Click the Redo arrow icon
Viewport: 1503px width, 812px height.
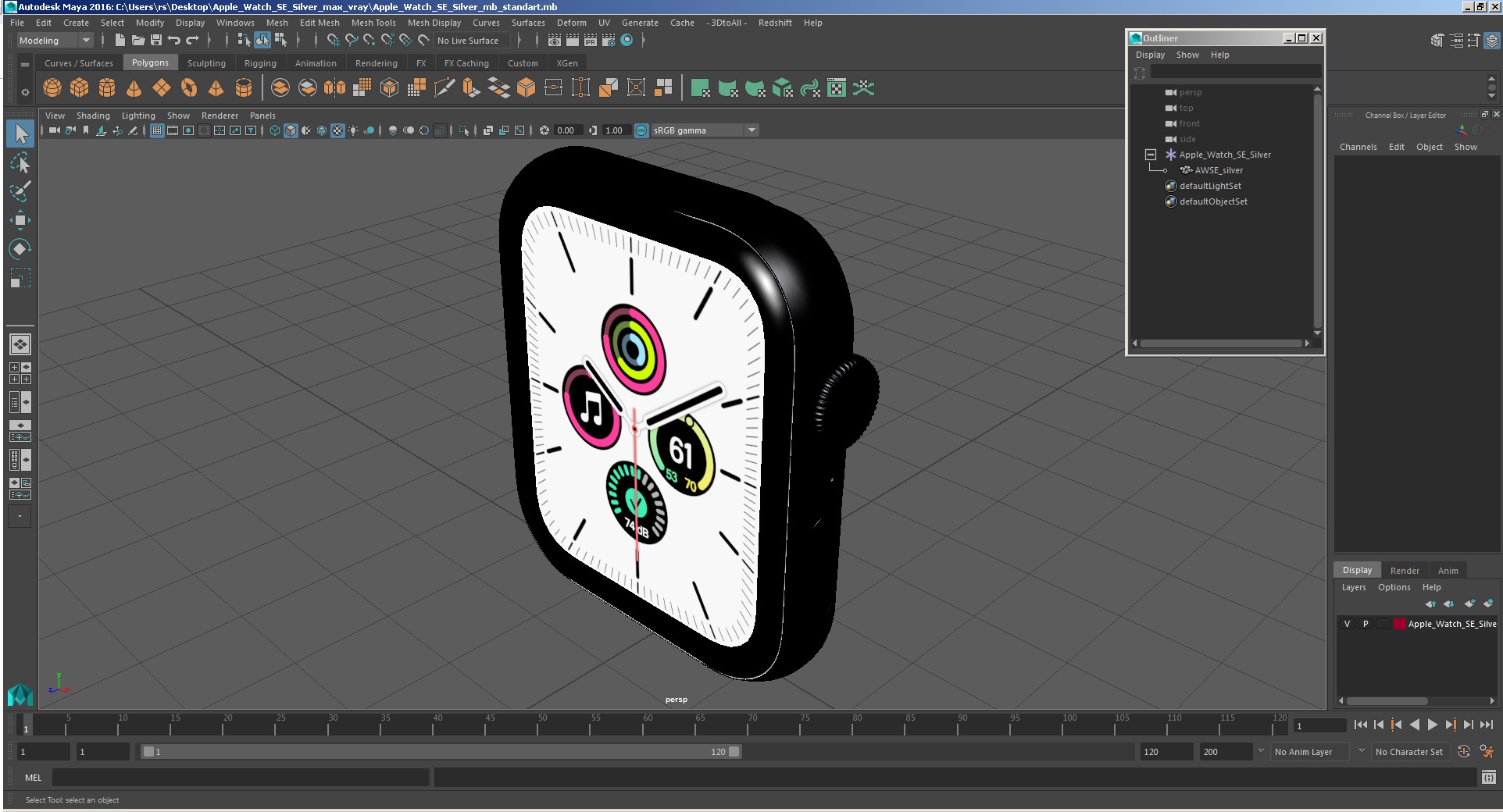pyautogui.click(x=192, y=41)
